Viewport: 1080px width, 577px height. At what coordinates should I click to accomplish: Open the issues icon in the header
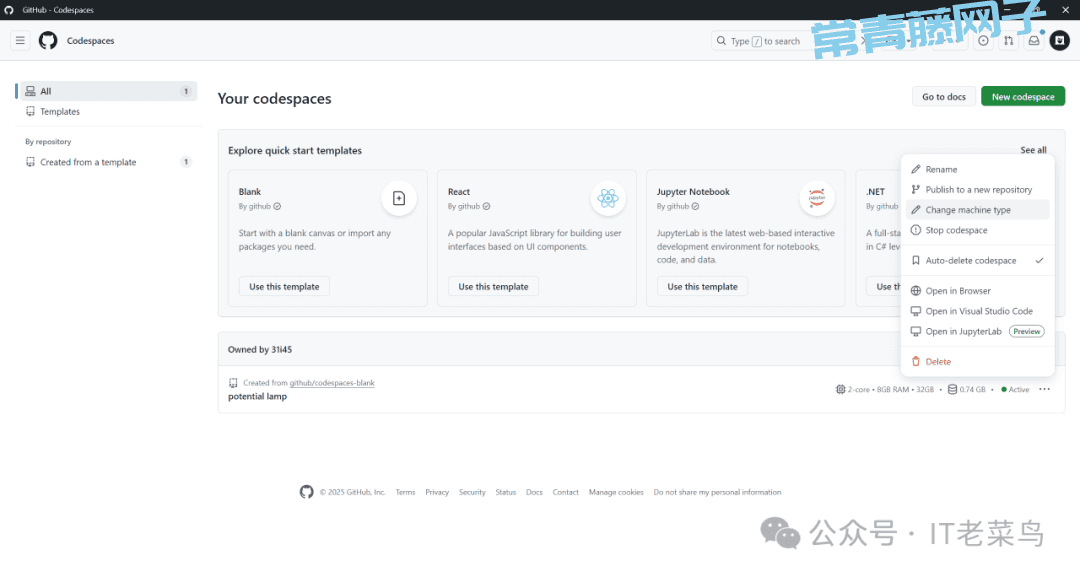click(984, 41)
